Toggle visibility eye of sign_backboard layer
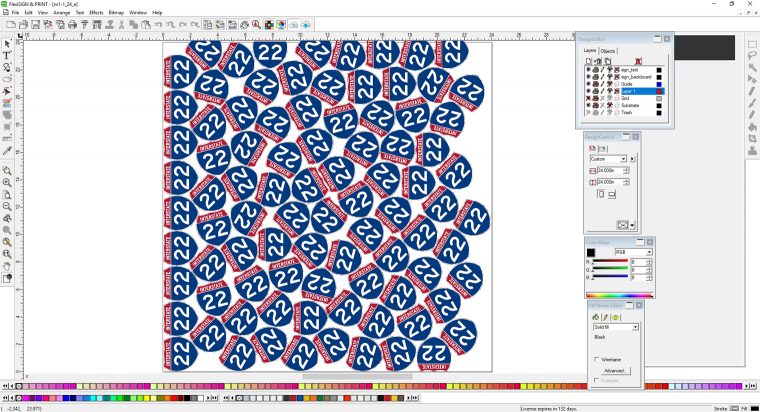760x412 pixels. (588, 77)
